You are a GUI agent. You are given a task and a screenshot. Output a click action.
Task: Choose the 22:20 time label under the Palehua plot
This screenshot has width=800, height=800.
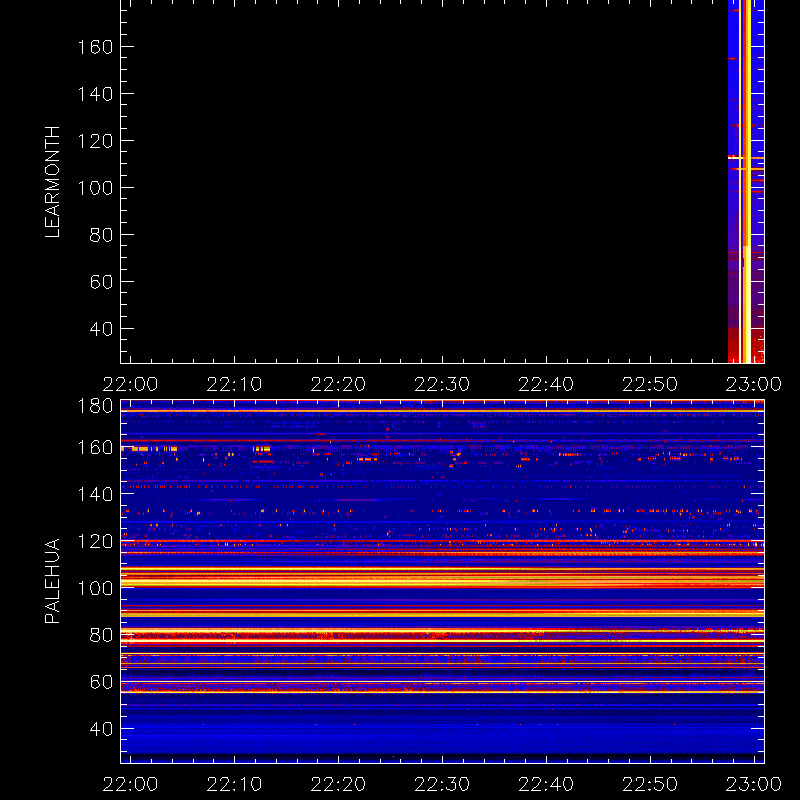tap(338, 784)
